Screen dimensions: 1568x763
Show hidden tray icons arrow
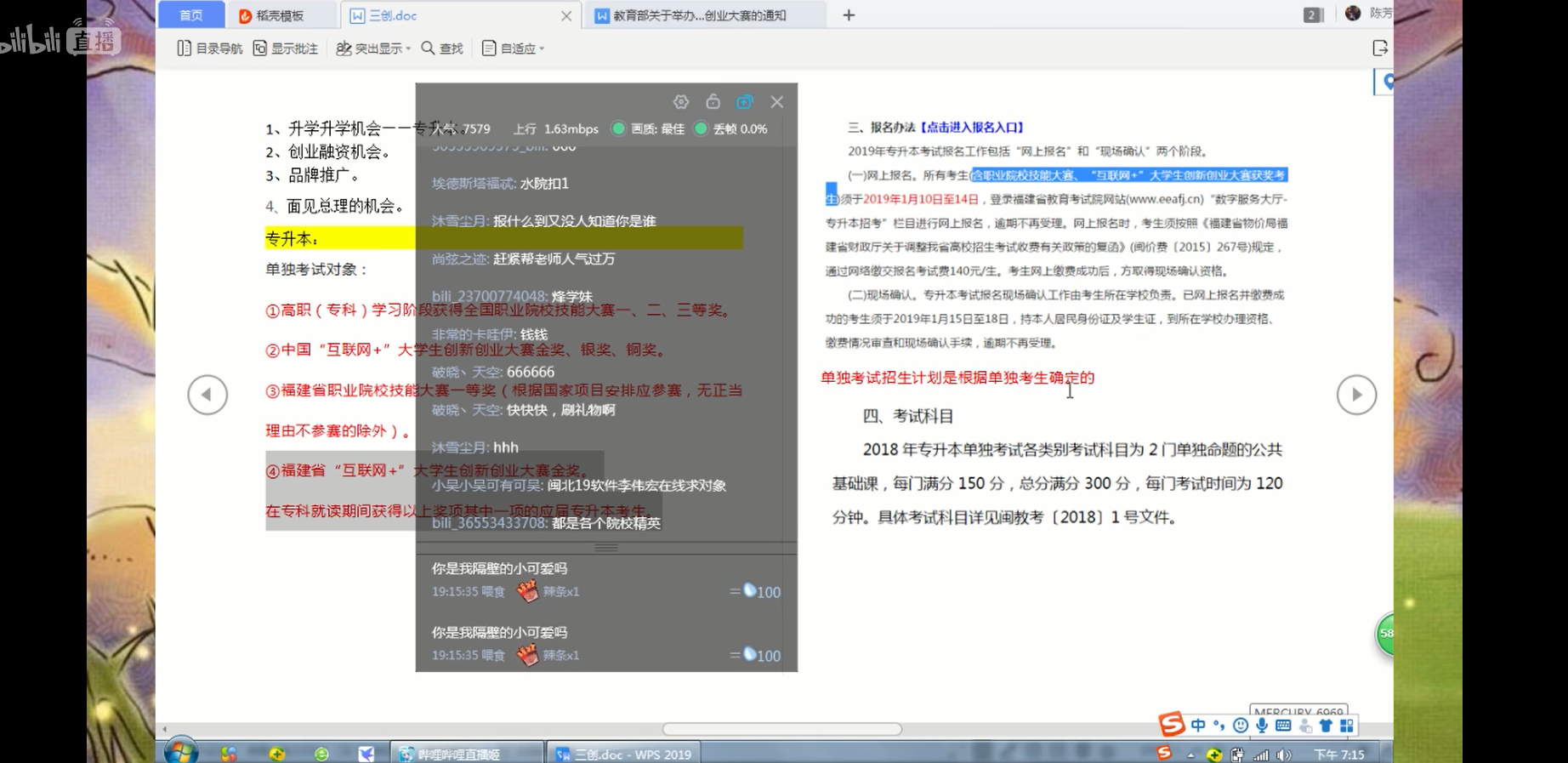1190,754
